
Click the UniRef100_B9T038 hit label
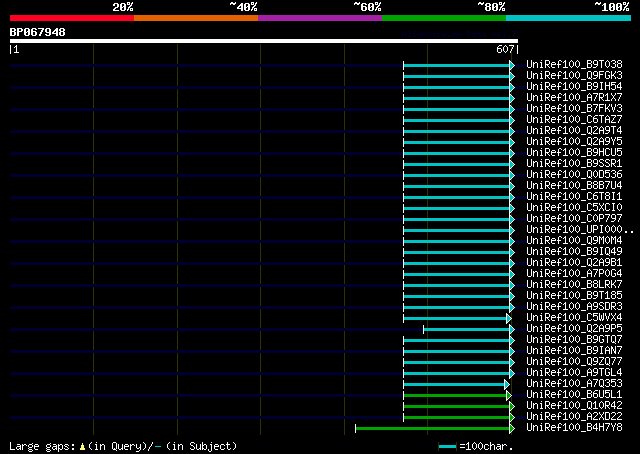click(574, 65)
